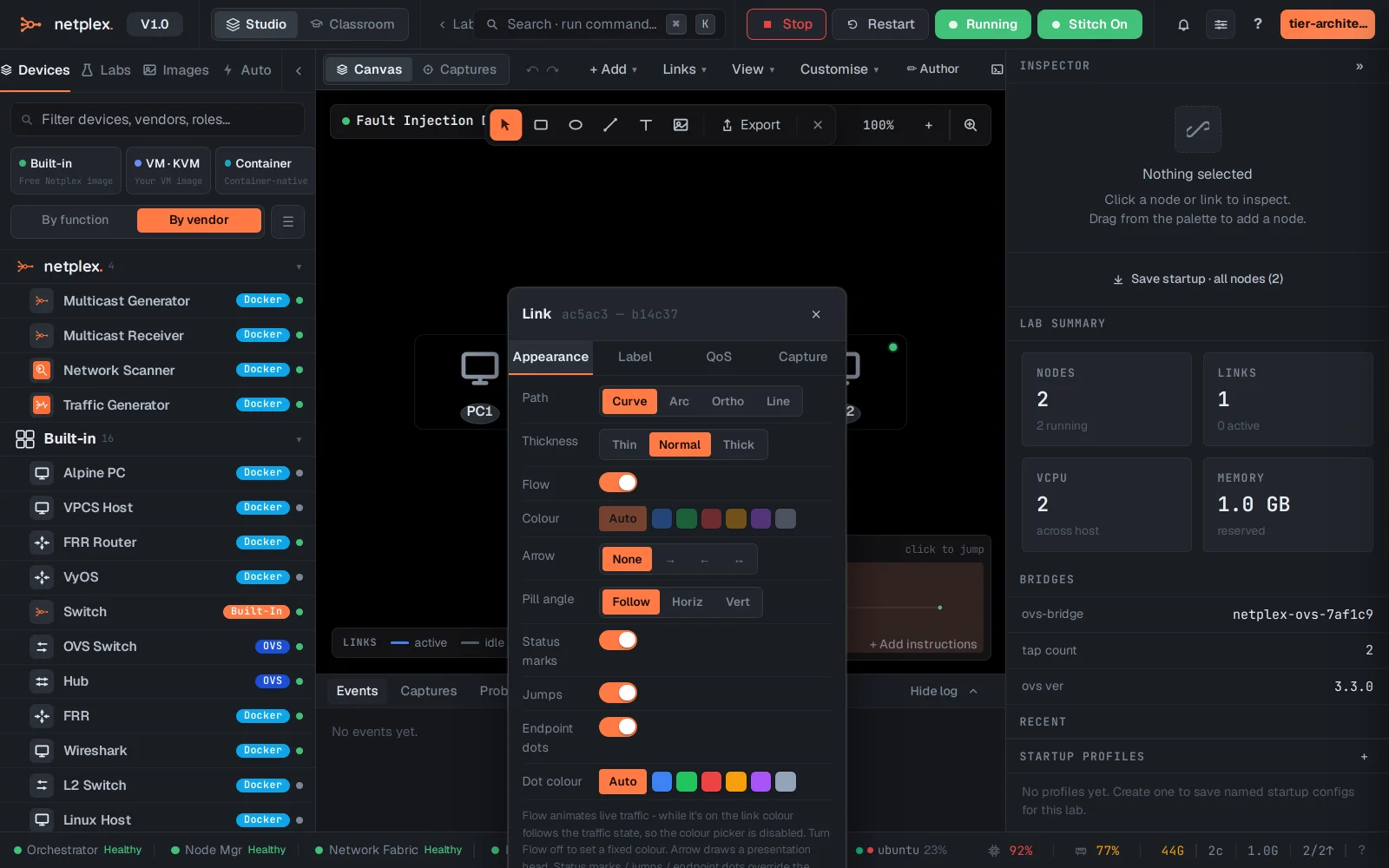Viewport: 1389px width, 868px height.
Task: Click the Restart button
Action: [x=880, y=24]
